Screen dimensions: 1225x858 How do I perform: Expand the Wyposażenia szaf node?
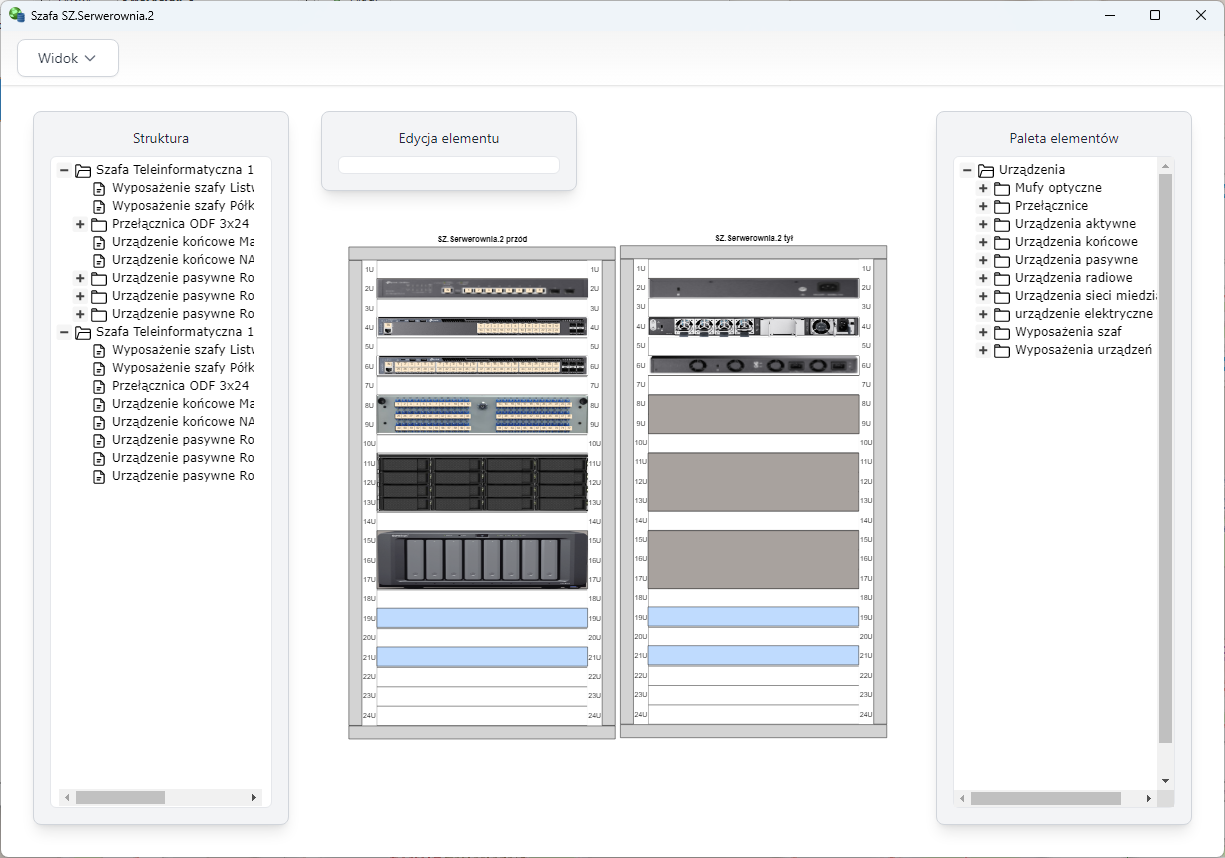[x=983, y=332]
